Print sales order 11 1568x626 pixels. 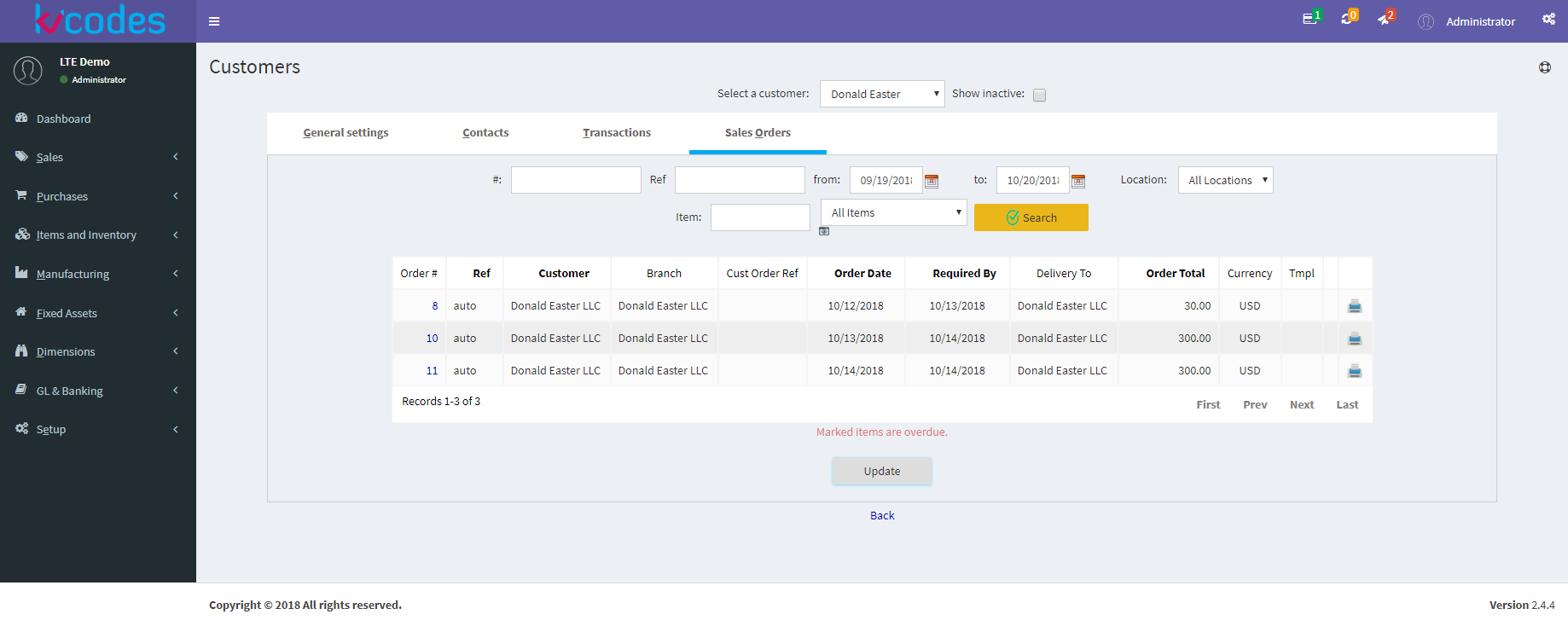[x=1354, y=371]
